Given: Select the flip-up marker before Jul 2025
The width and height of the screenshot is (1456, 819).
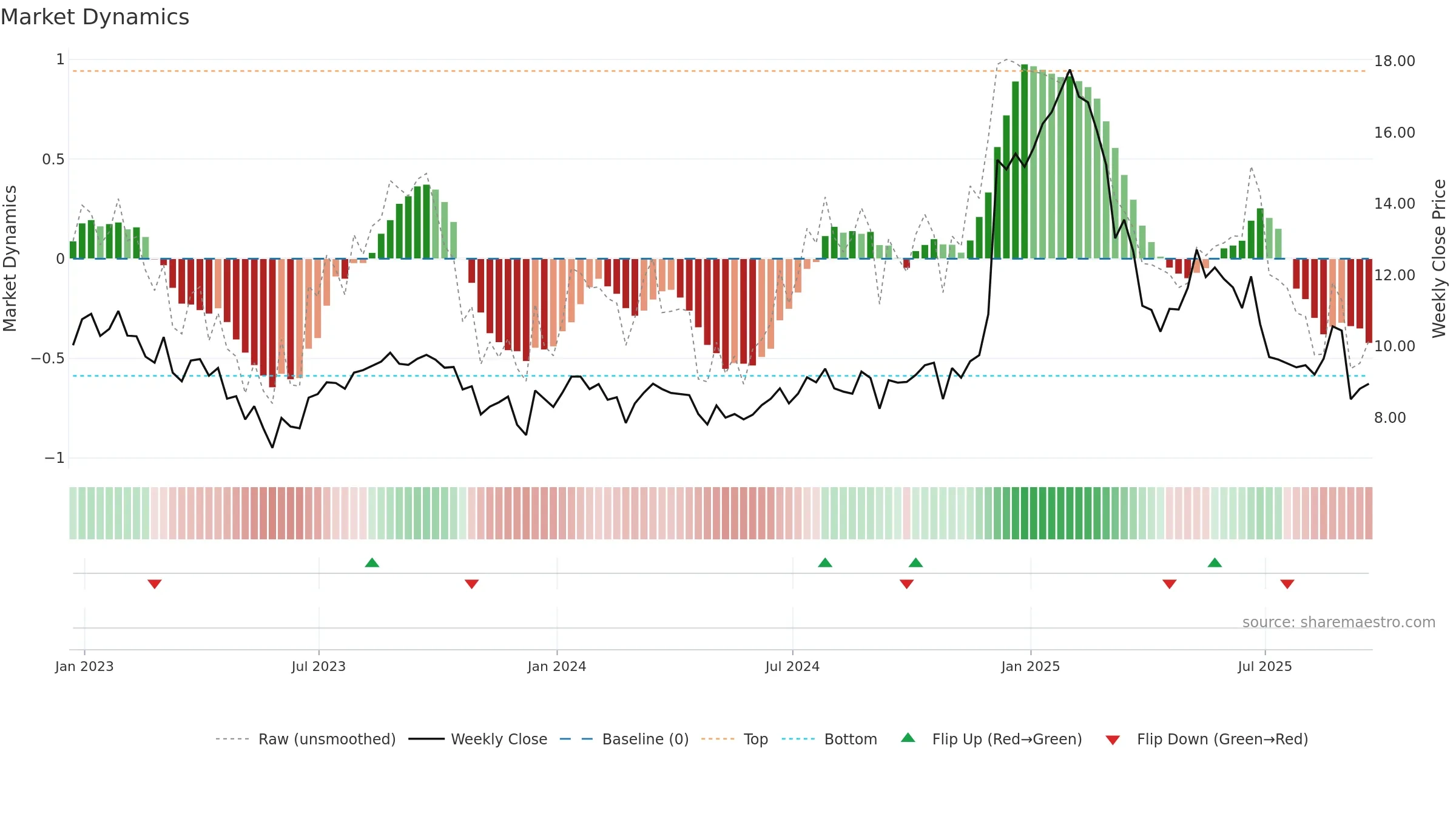Looking at the screenshot, I should click(1215, 562).
